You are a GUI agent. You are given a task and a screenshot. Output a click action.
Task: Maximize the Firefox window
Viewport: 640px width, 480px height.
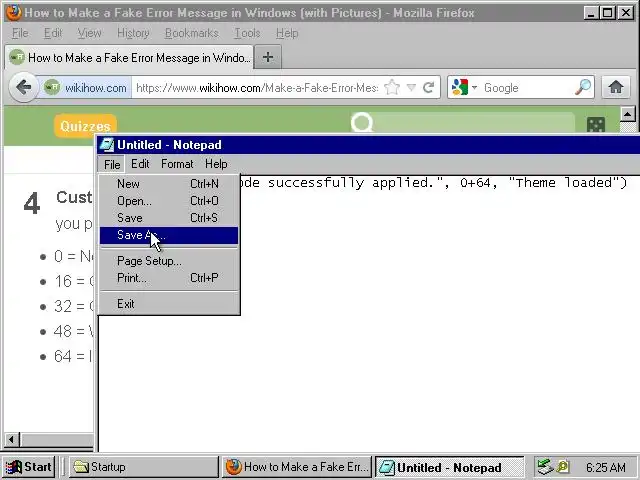coord(607,13)
